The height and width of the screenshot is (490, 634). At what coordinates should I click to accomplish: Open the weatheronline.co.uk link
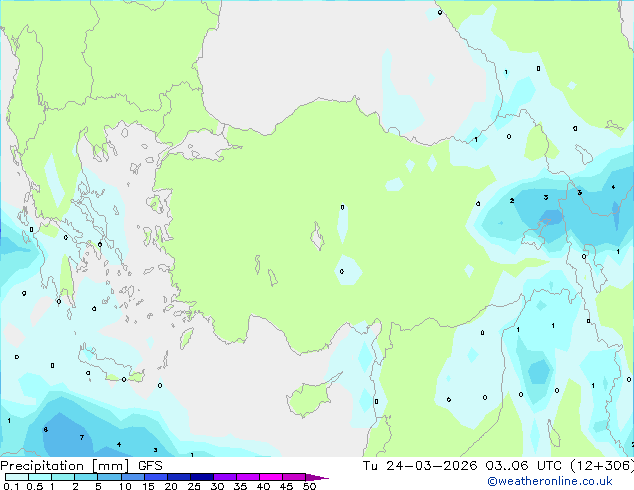(x=549, y=481)
